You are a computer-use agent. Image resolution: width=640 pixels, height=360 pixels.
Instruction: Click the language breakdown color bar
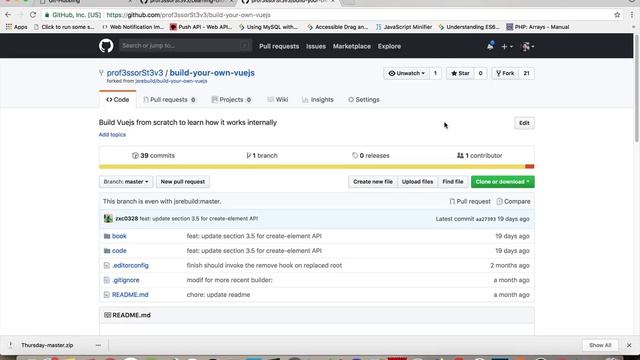(316, 167)
